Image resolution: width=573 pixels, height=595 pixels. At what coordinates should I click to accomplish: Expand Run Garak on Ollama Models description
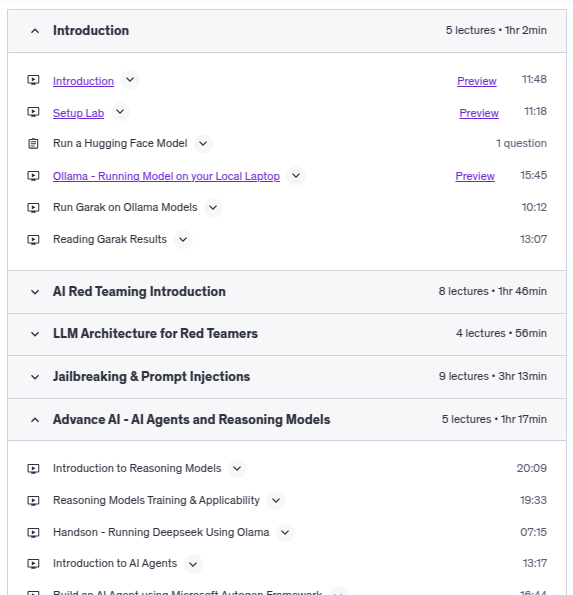click(x=213, y=208)
